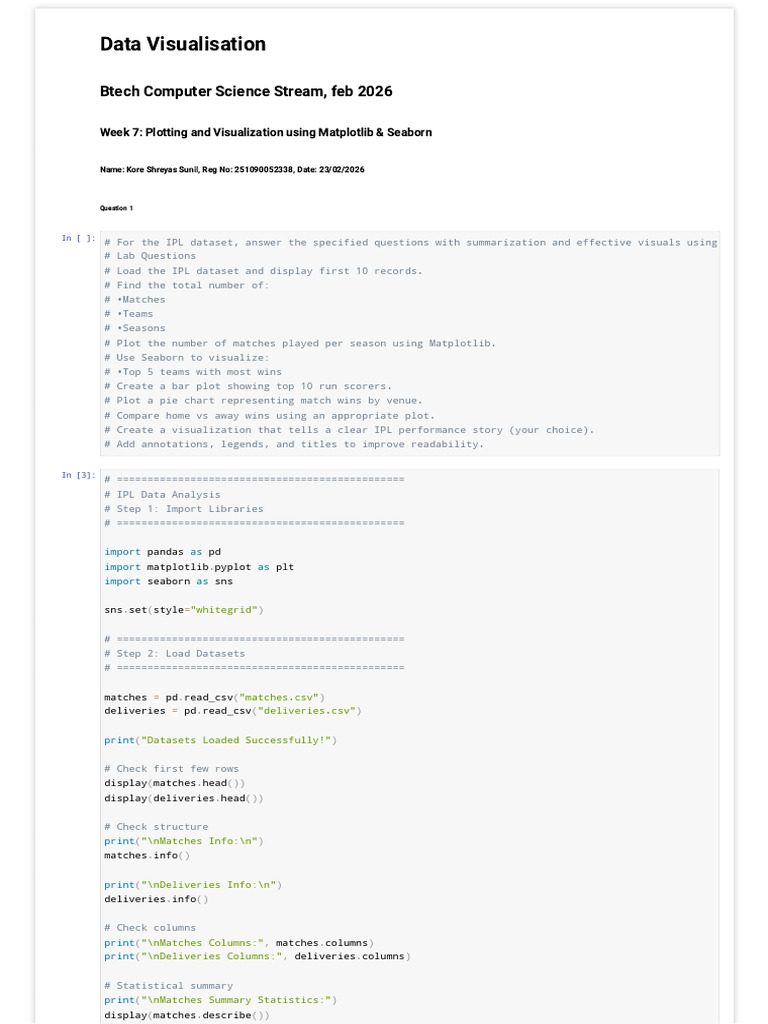Image resolution: width=768 pixels, height=1024 pixels.
Task: Select the 'In [3]:' cell prompt
Action: coord(78,475)
